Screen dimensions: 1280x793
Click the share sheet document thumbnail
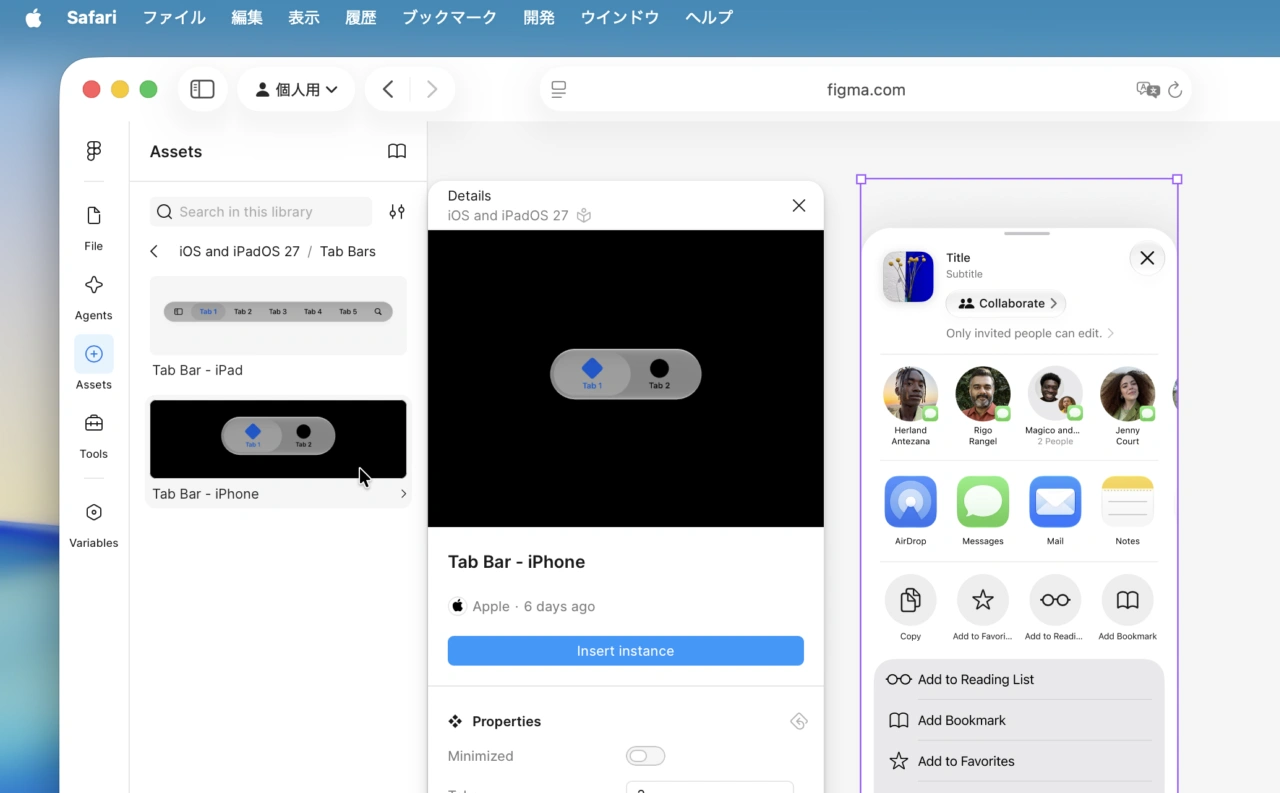point(908,277)
